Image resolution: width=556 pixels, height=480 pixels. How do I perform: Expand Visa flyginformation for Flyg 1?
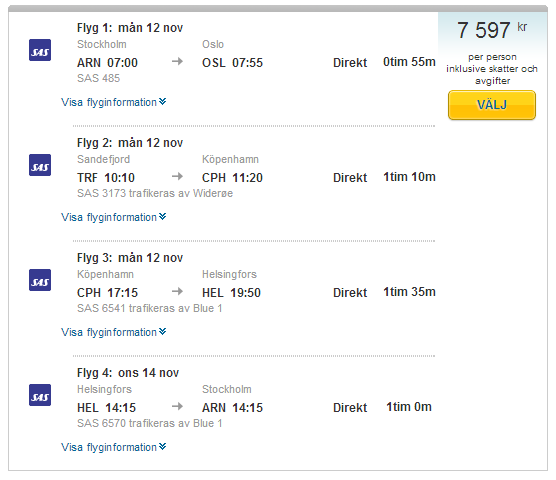[113, 102]
